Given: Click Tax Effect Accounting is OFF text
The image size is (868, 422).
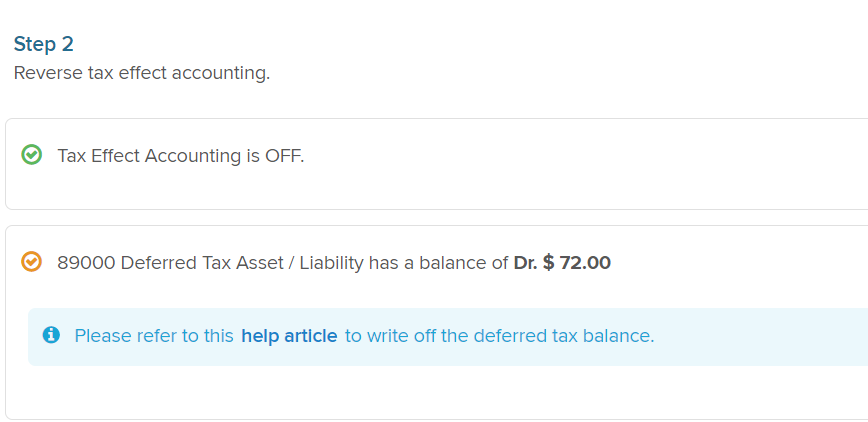Looking at the screenshot, I should point(181,156).
